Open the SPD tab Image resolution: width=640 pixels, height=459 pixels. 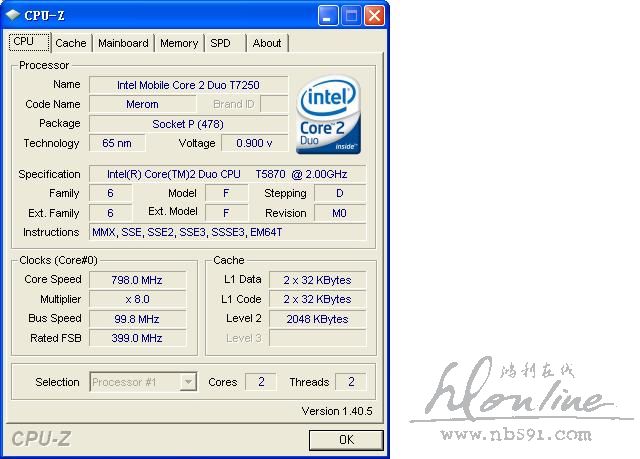[x=224, y=43]
